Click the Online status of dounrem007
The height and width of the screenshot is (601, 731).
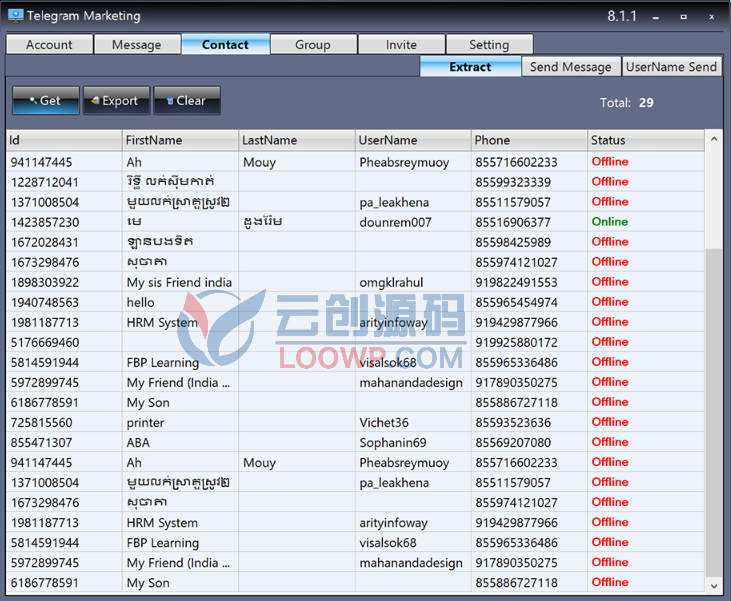point(610,221)
